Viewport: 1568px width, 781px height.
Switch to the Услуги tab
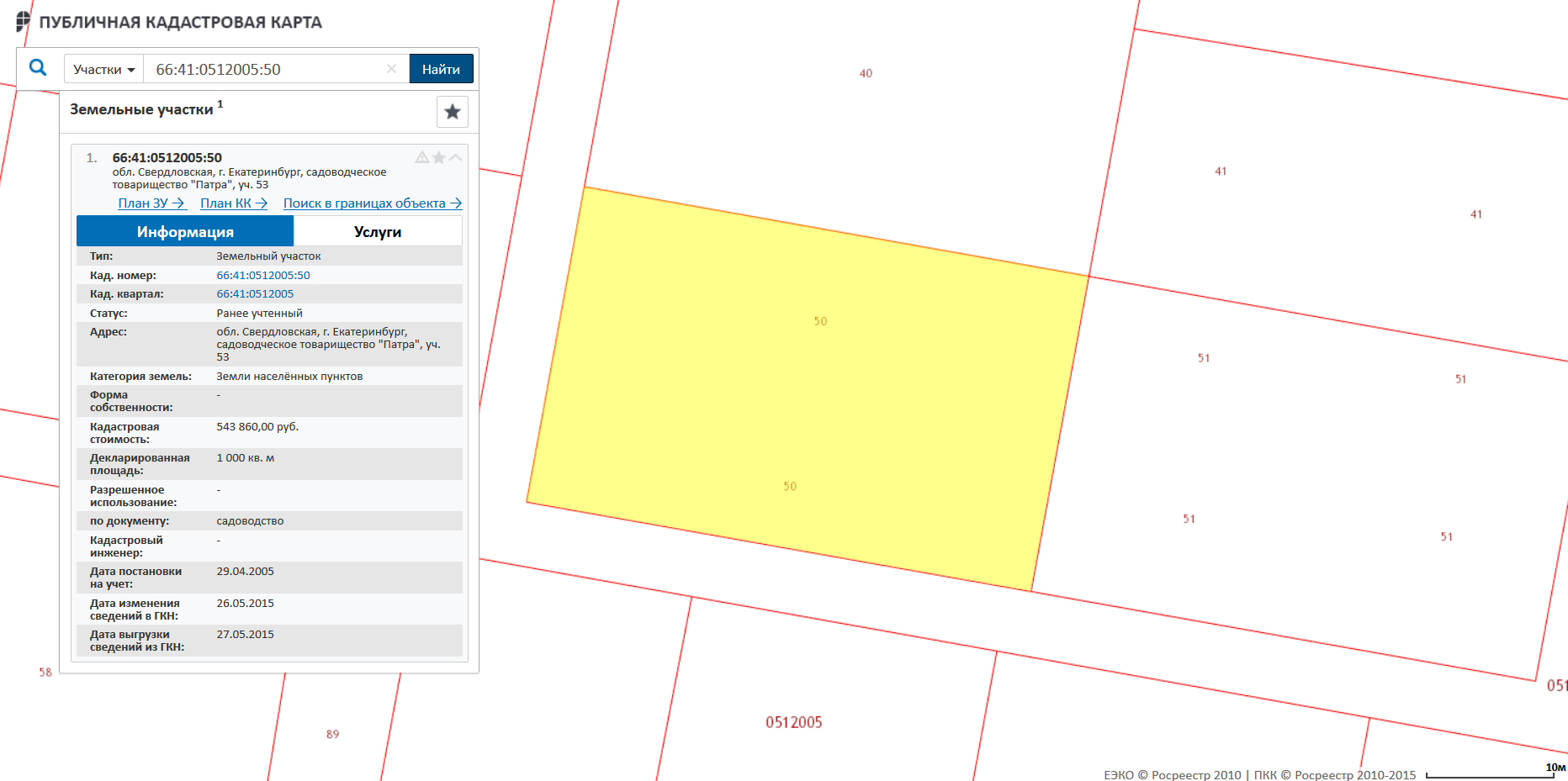tap(378, 232)
